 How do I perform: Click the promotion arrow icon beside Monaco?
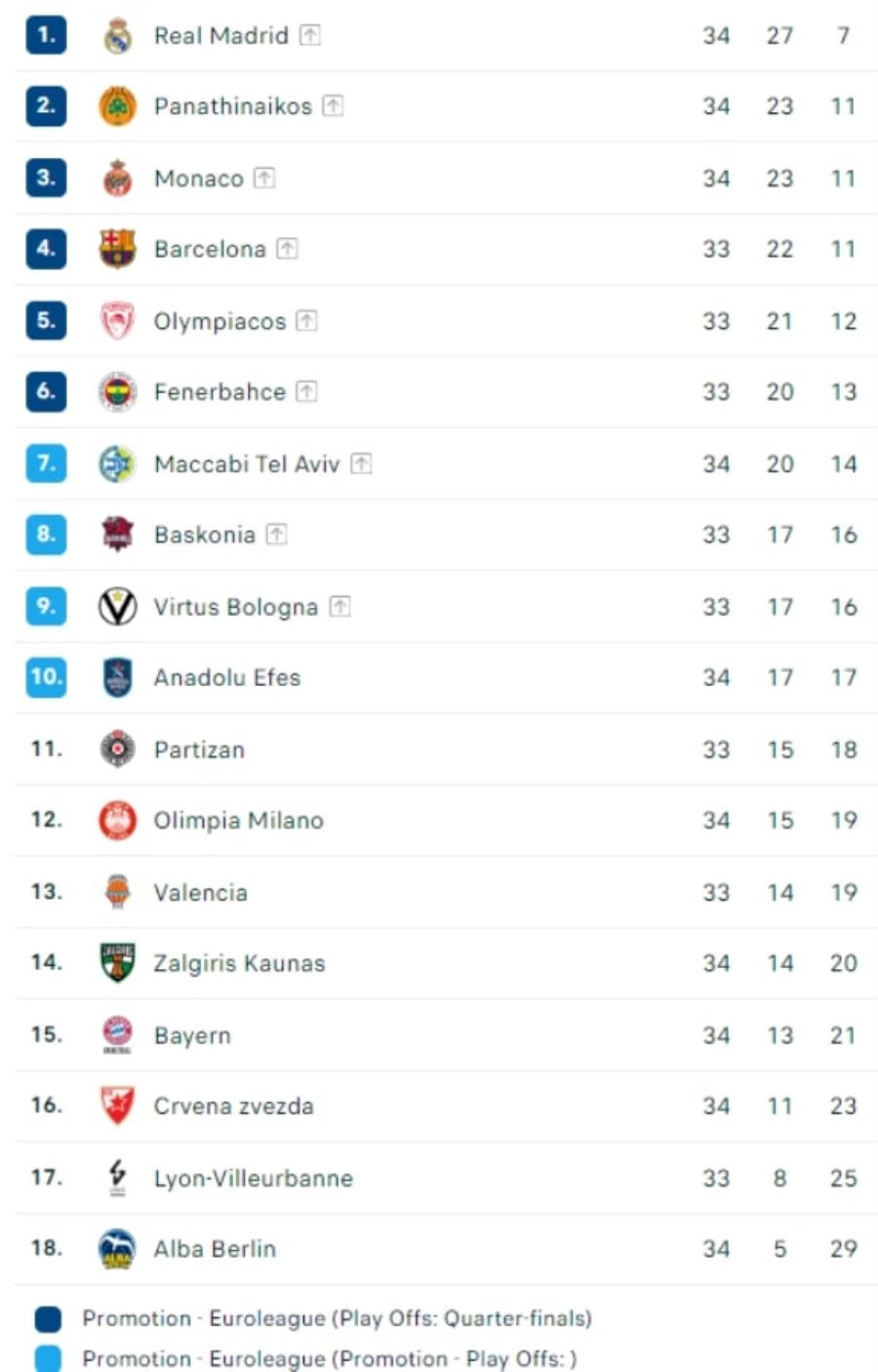[x=264, y=178]
